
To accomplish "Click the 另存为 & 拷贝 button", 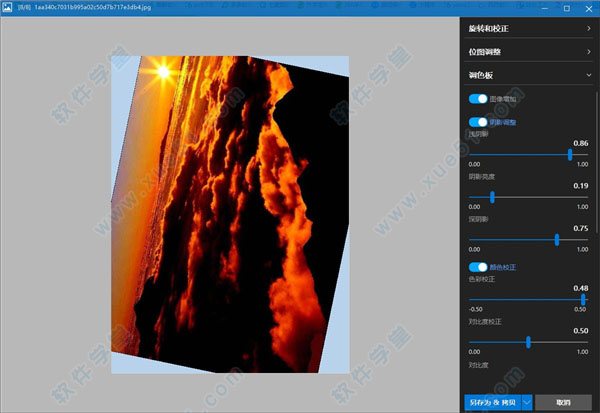I will pyautogui.click(x=492, y=402).
